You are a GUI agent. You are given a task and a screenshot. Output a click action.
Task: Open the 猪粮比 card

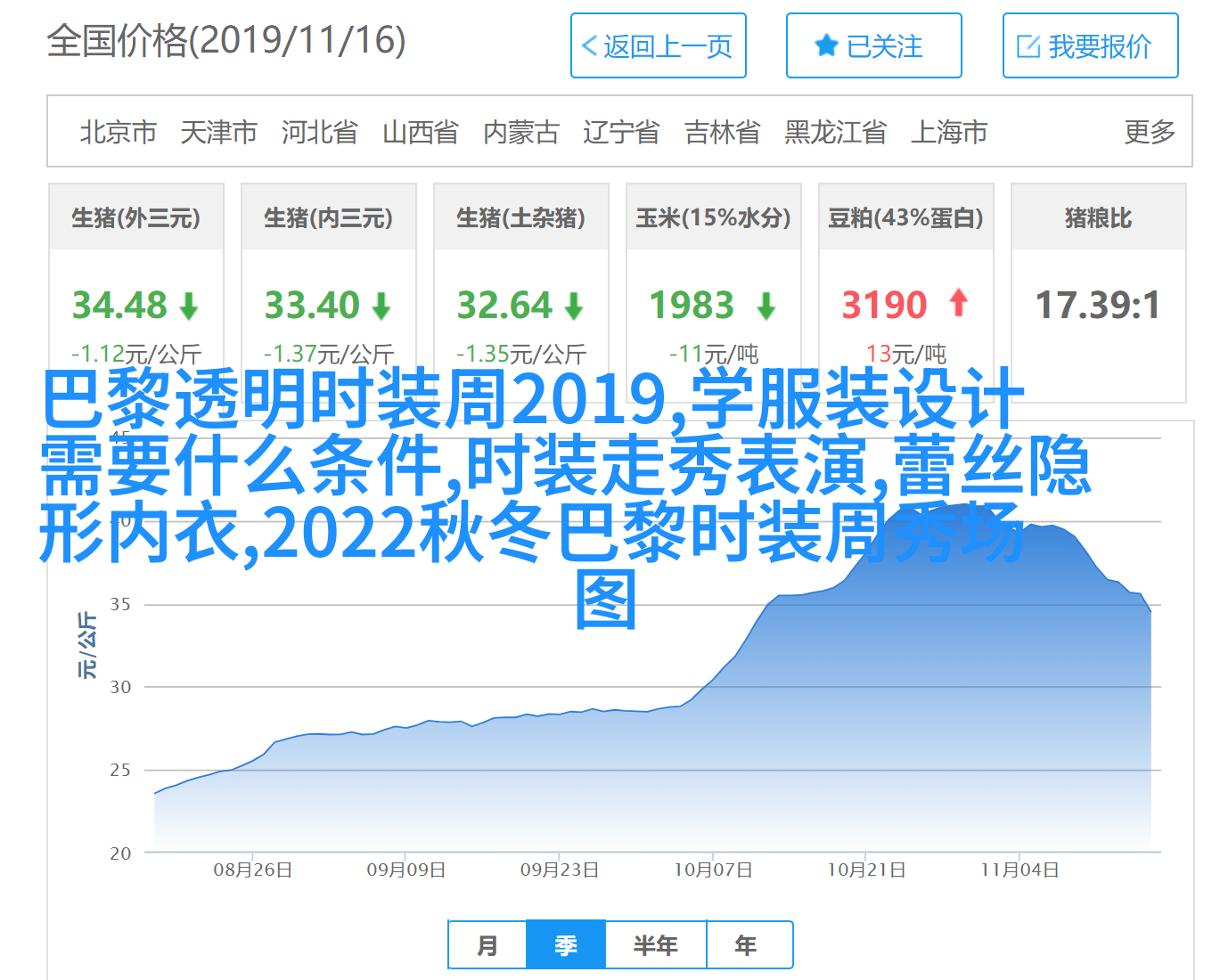(1099, 293)
